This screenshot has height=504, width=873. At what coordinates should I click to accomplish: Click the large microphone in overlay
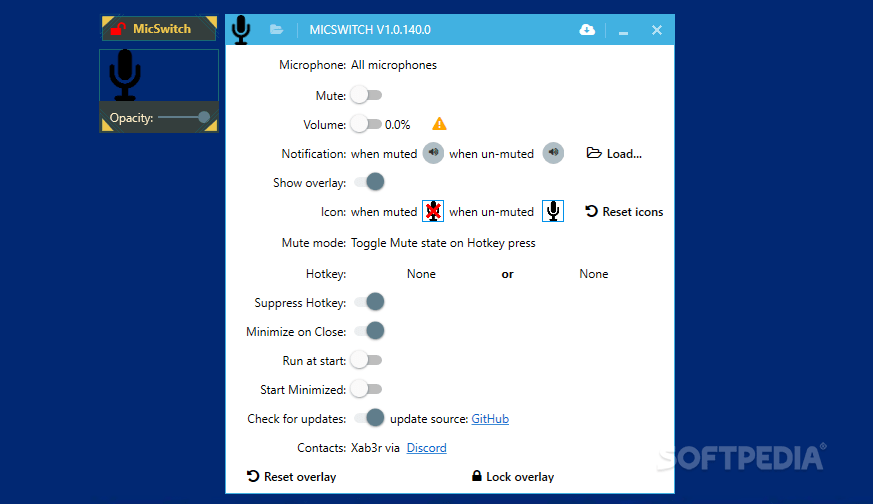click(125, 75)
